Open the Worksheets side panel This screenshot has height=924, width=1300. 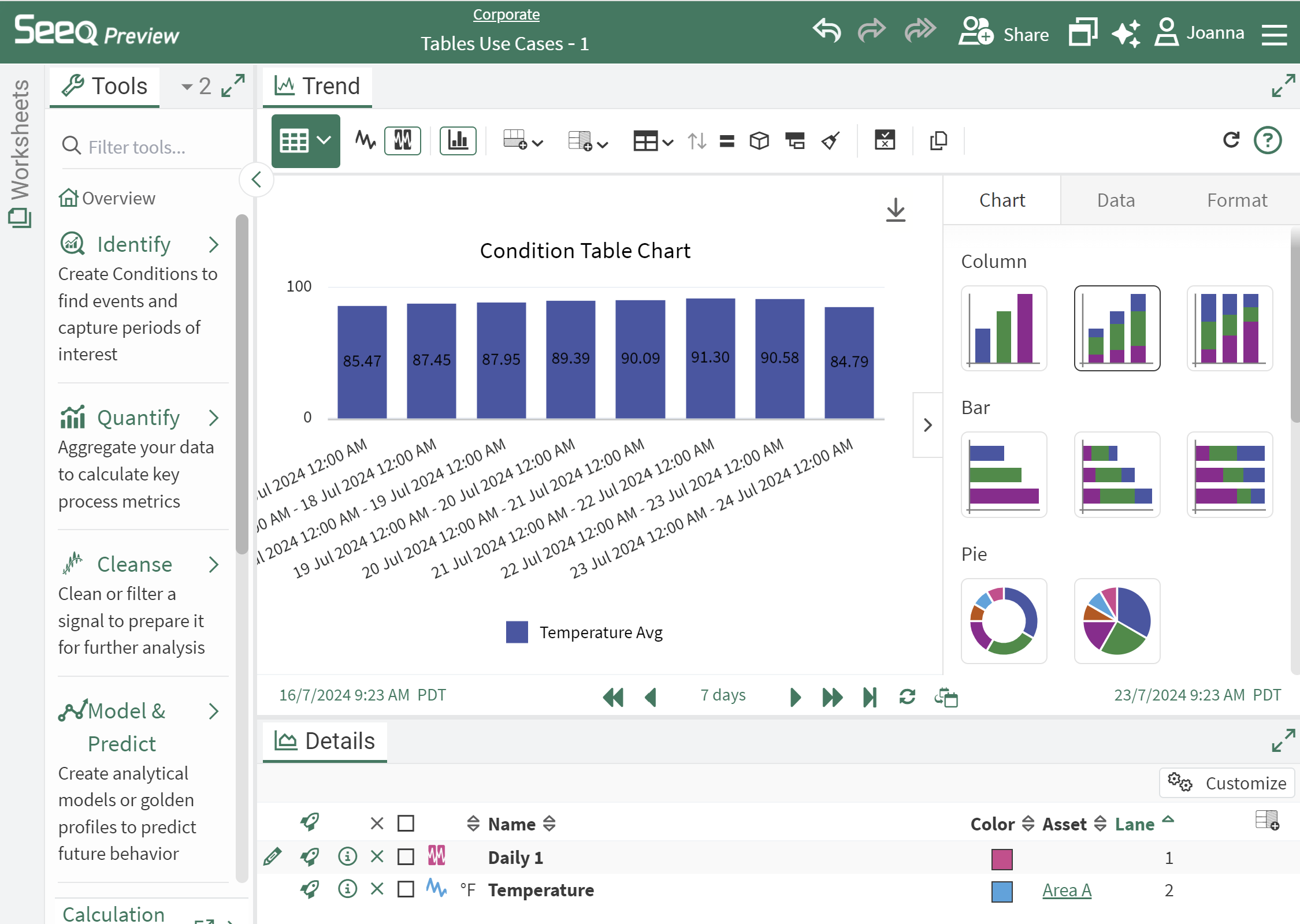coord(20,153)
